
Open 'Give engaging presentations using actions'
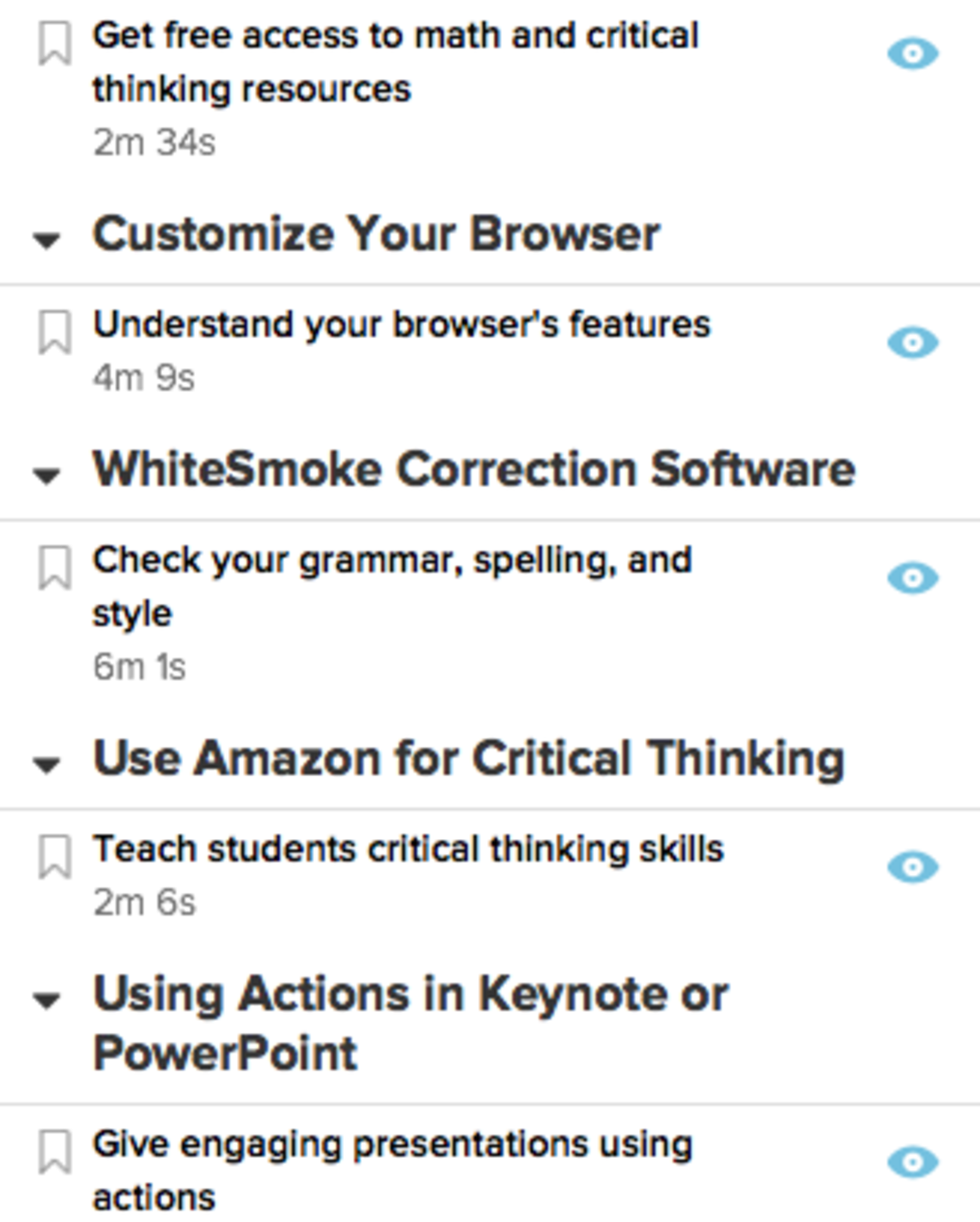392,1169
